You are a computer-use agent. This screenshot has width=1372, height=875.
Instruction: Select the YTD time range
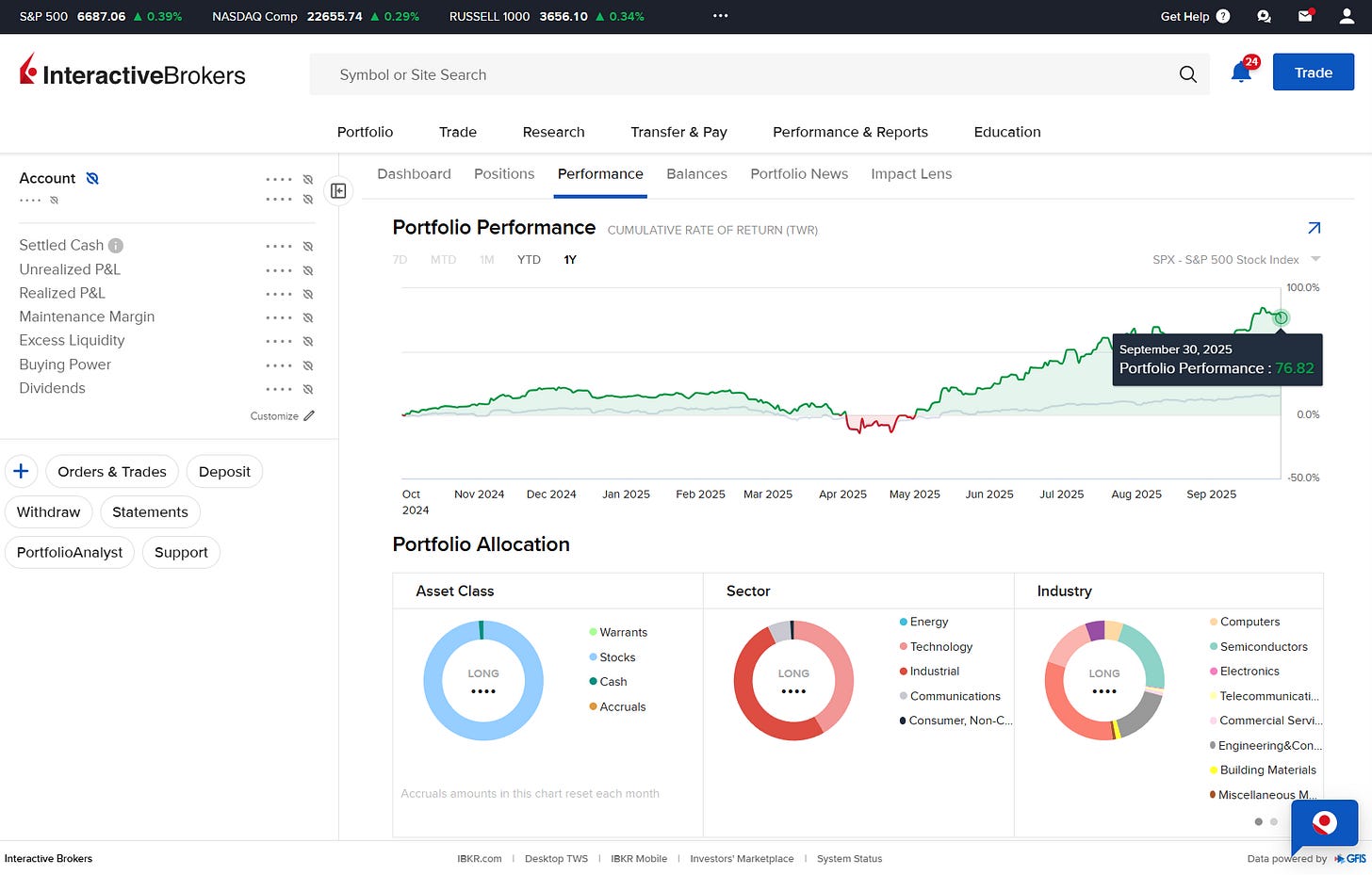(x=529, y=260)
